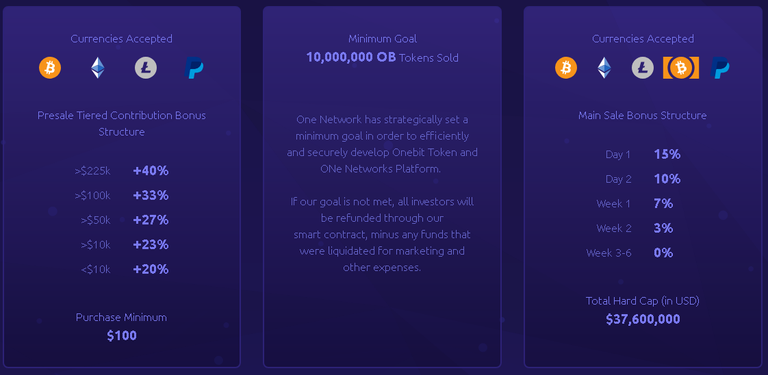Select the +40% bonus tier value
The image size is (768, 375).
tap(151, 171)
